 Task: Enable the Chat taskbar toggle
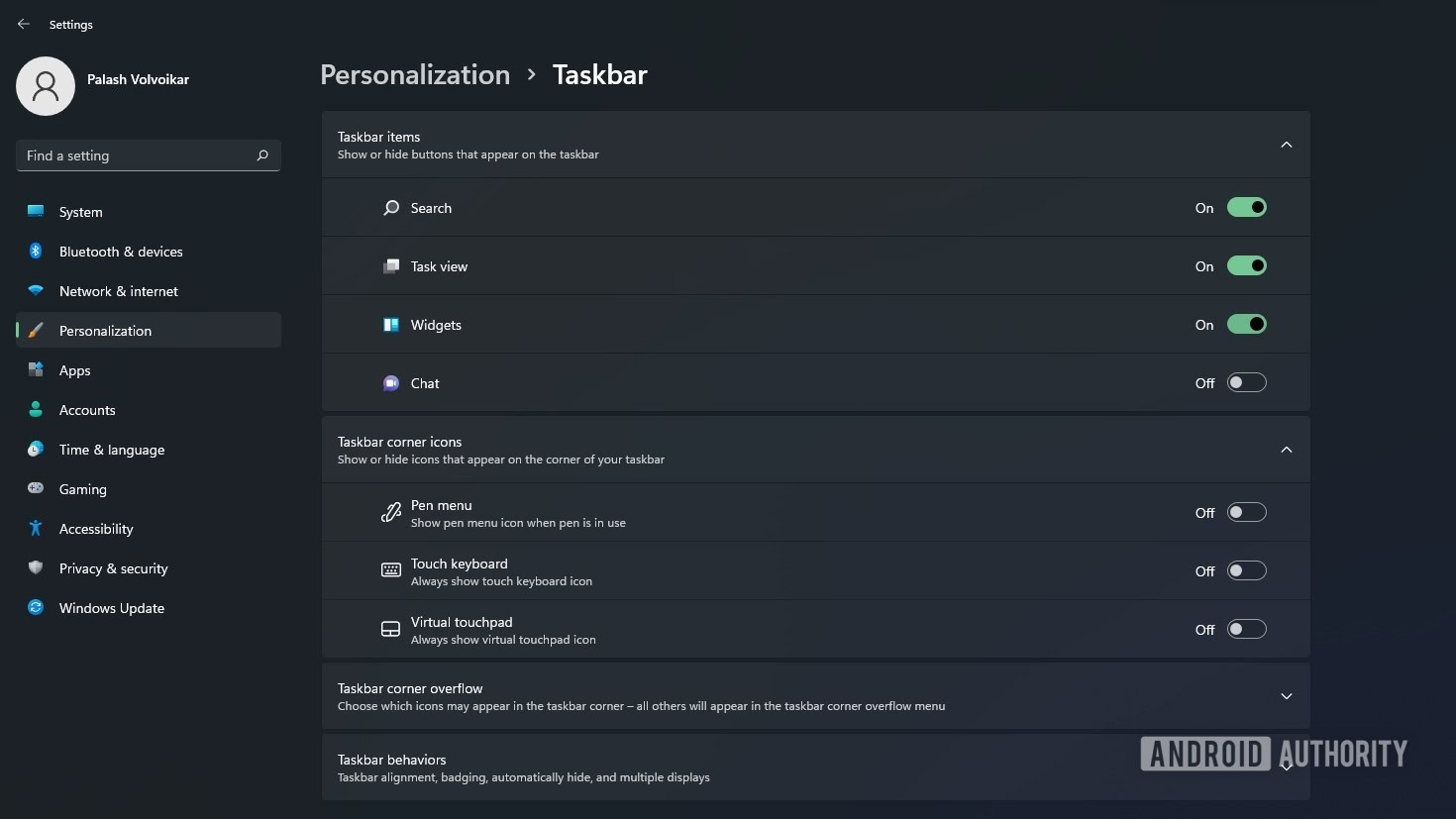[1246, 383]
